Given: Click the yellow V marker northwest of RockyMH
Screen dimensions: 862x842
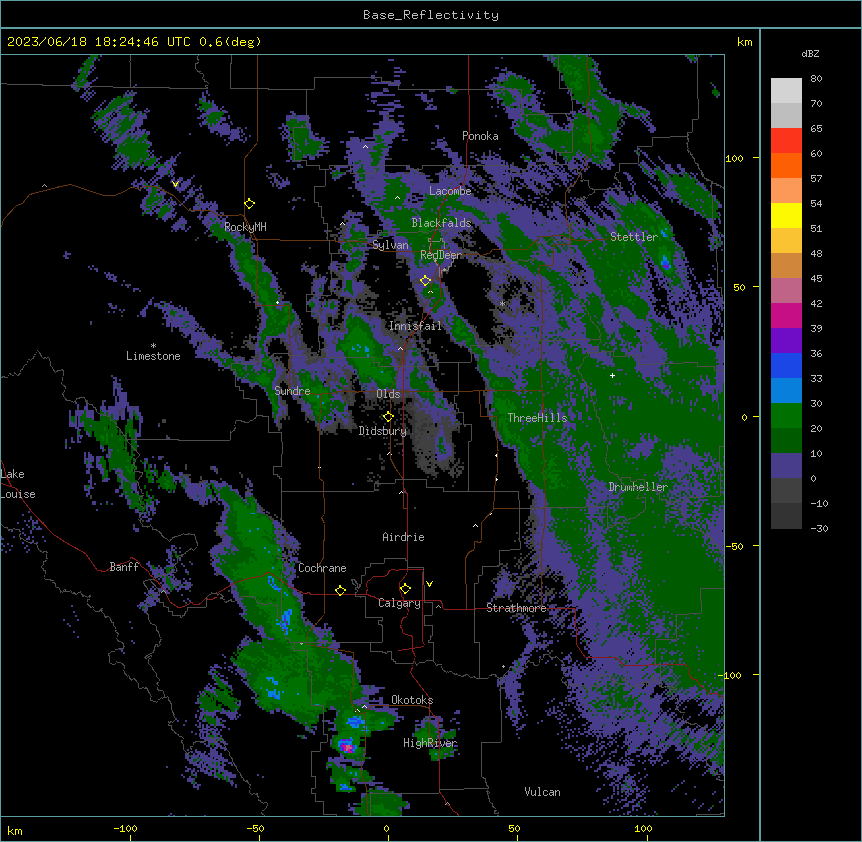Looking at the screenshot, I should [x=175, y=184].
